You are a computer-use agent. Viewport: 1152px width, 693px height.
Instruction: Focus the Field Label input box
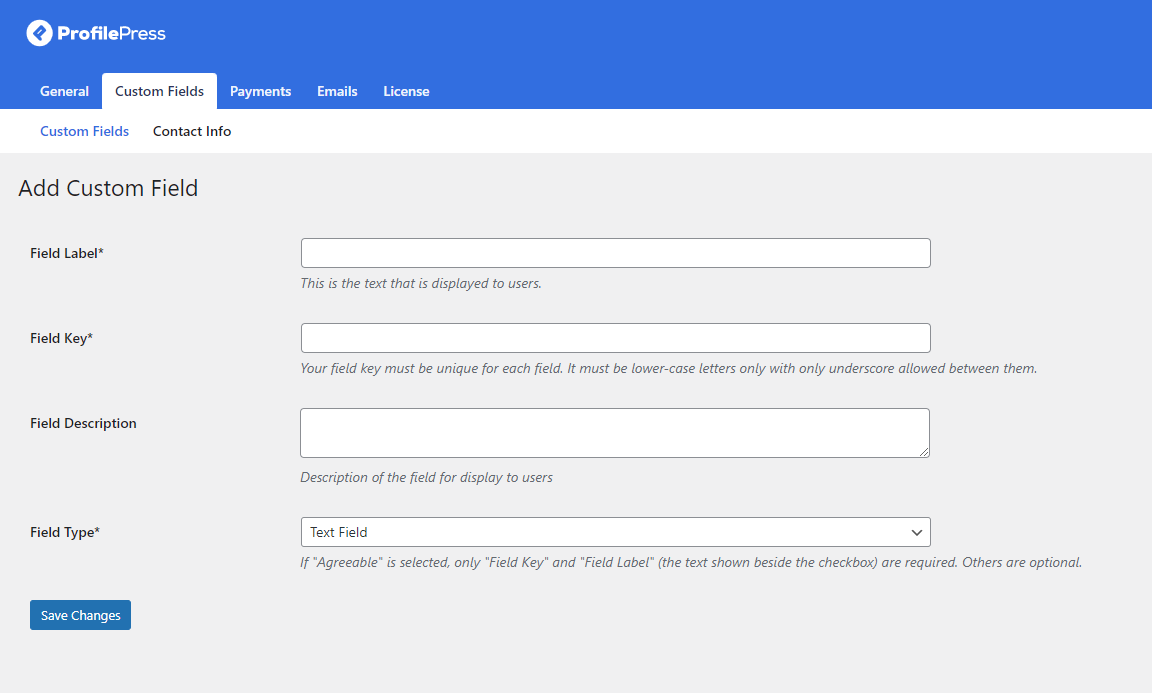coord(616,253)
